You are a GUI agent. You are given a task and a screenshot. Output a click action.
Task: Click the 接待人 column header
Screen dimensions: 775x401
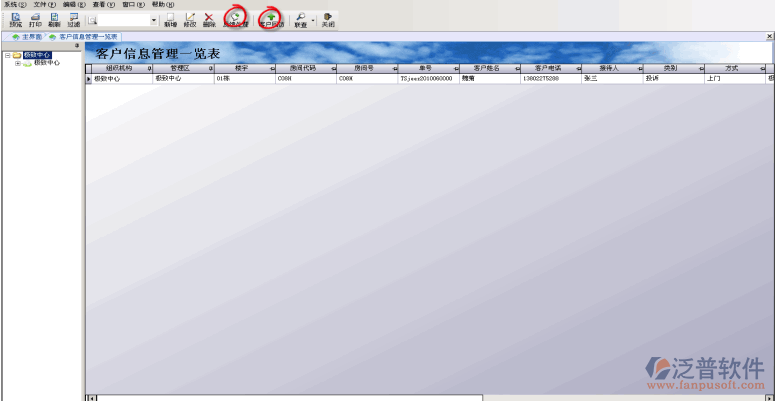click(x=612, y=68)
